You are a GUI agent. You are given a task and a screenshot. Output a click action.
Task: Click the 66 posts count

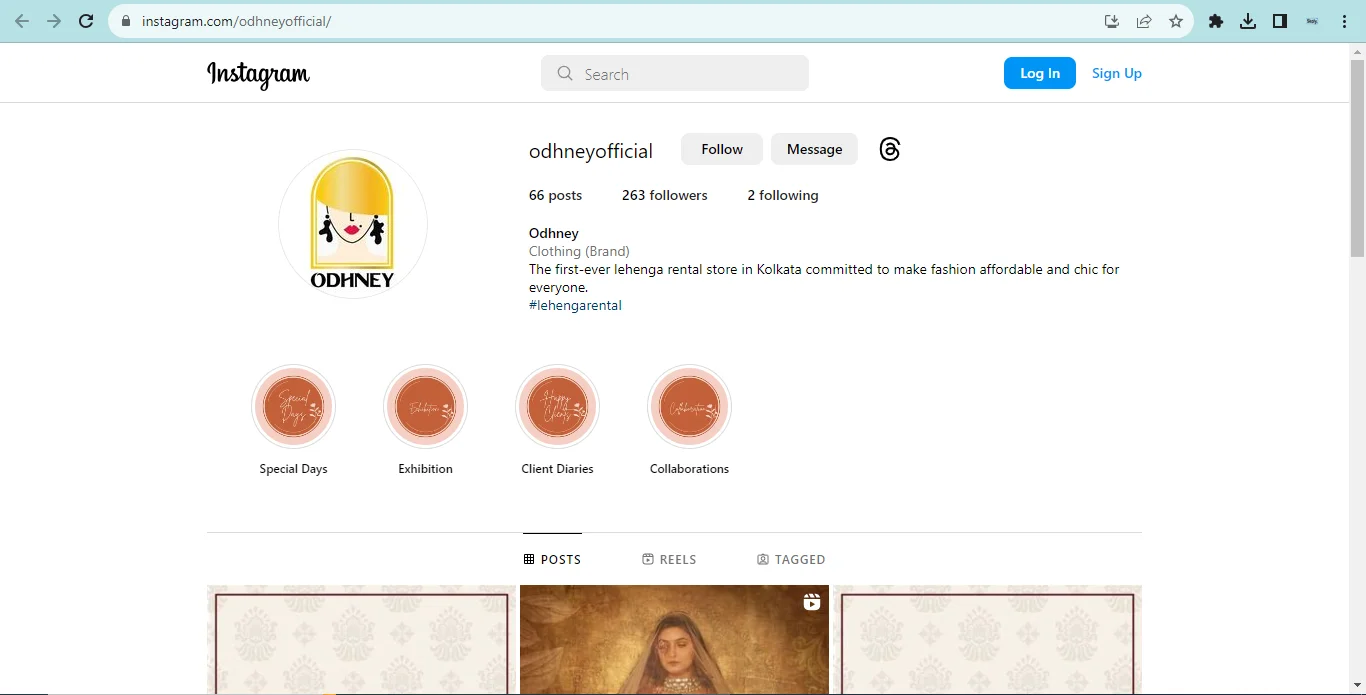(555, 195)
